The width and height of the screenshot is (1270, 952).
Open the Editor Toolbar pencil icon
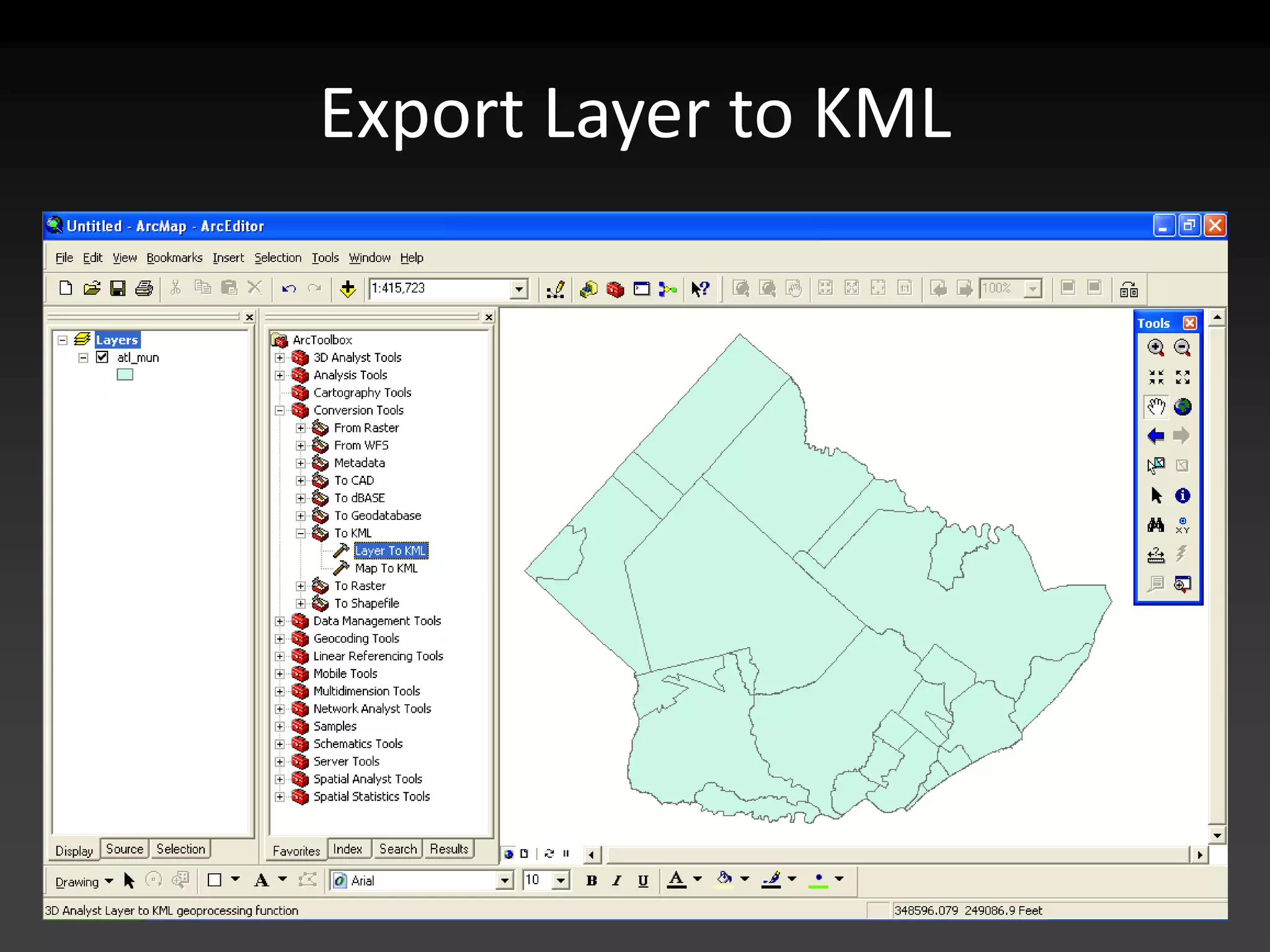pyautogui.click(x=556, y=289)
